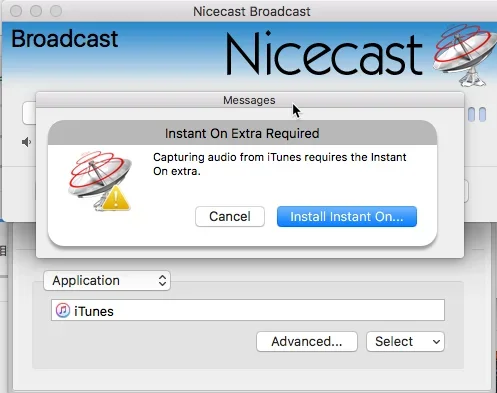Click the iTunes application field
The image size is (497, 393).
pos(248,310)
